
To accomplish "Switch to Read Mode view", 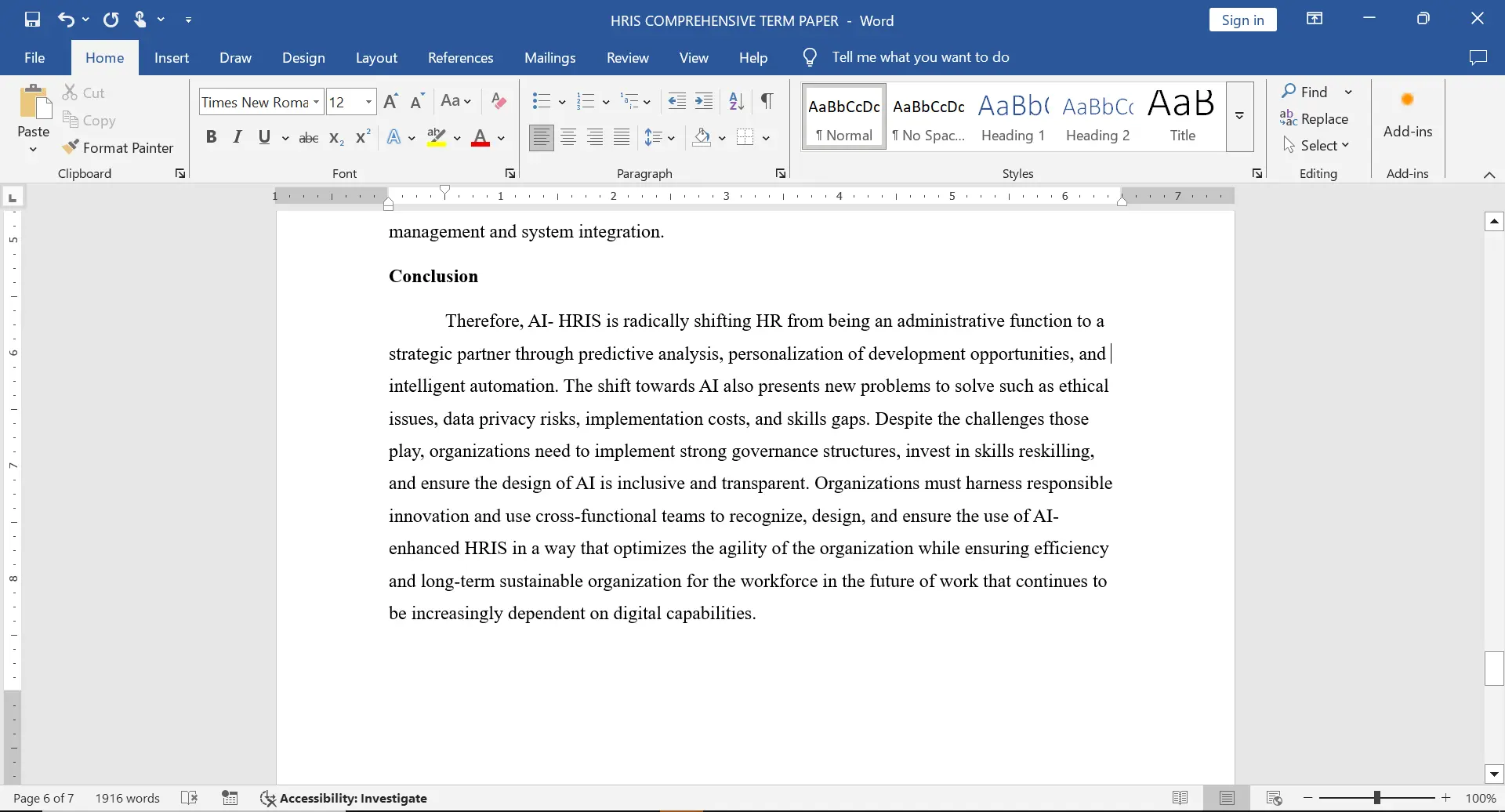I will [x=1180, y=798].
